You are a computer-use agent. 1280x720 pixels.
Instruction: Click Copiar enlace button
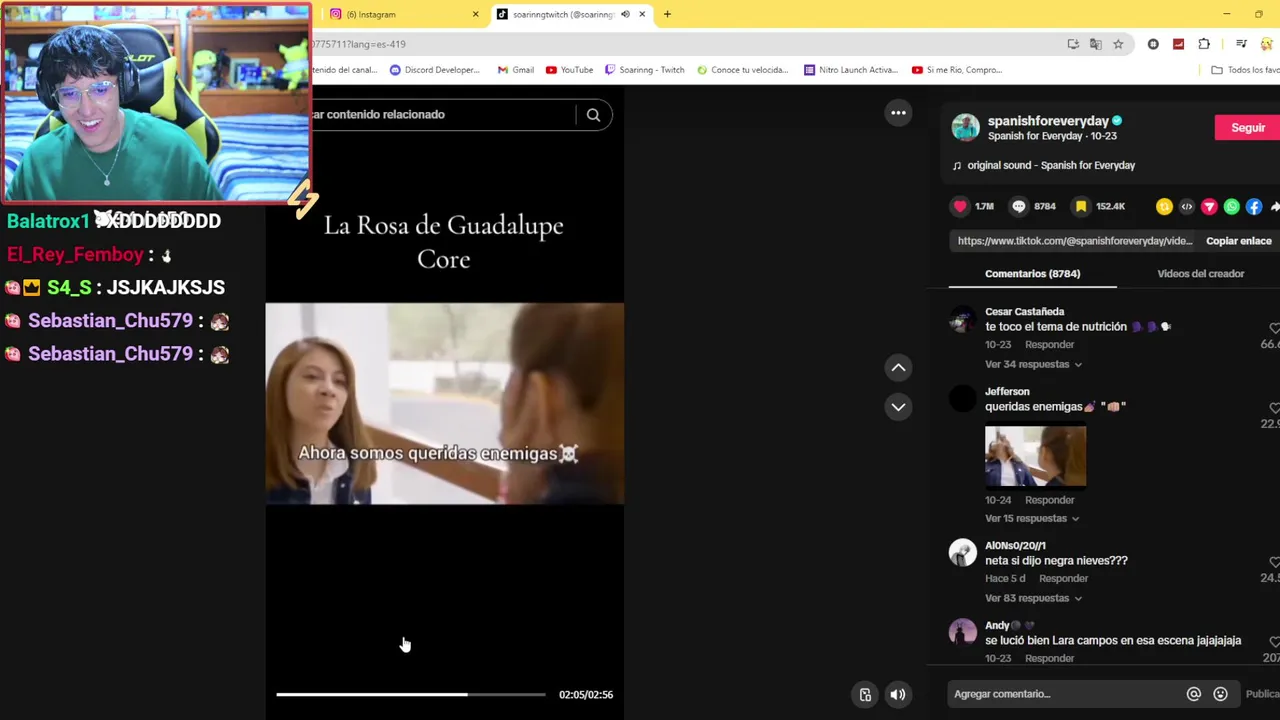point(1239,241)
